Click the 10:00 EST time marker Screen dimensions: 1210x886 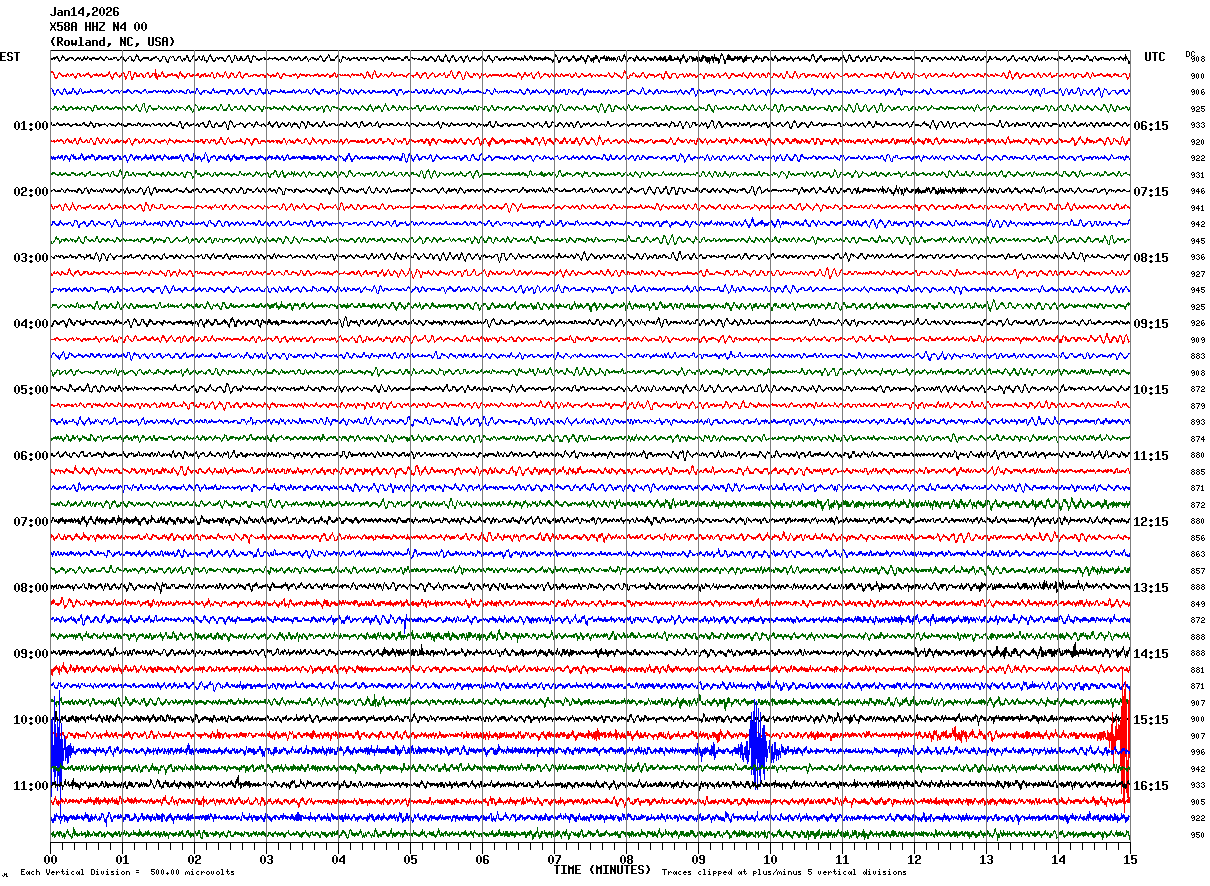coord(30,720)
